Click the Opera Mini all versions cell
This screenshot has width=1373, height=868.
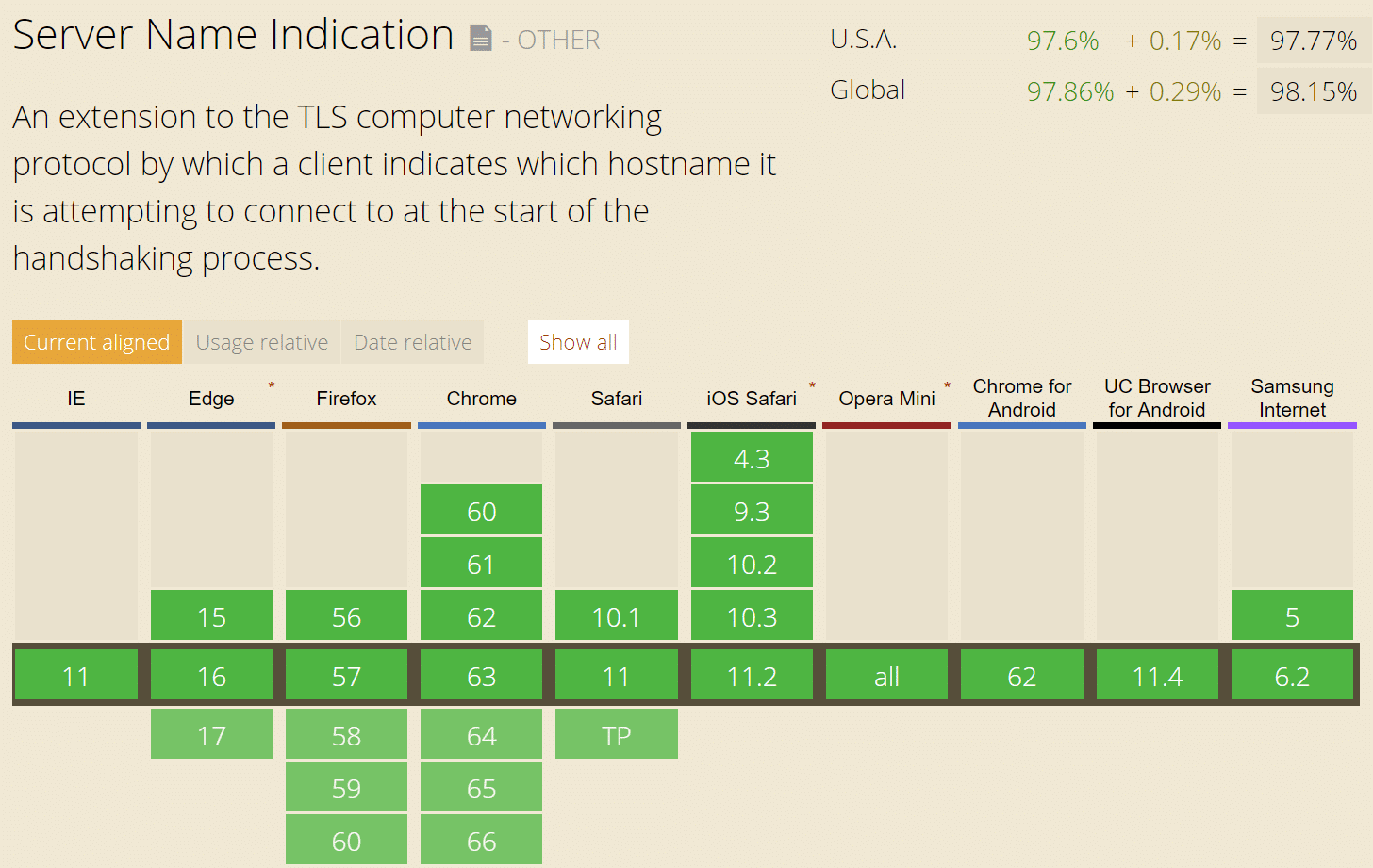(886, 676)
